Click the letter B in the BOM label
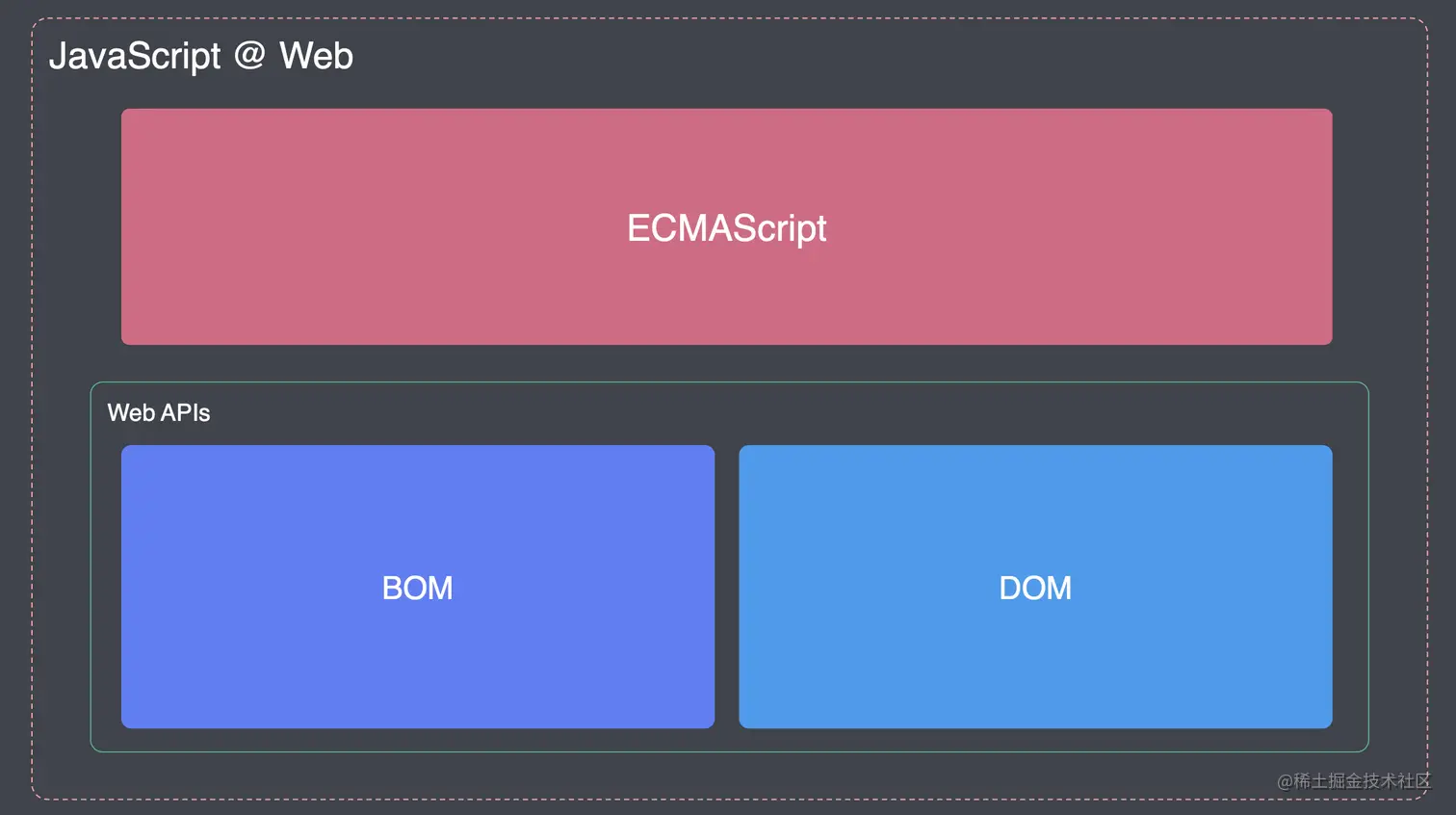This screenshot has width=1456, height=815. [x=392, y=588]
